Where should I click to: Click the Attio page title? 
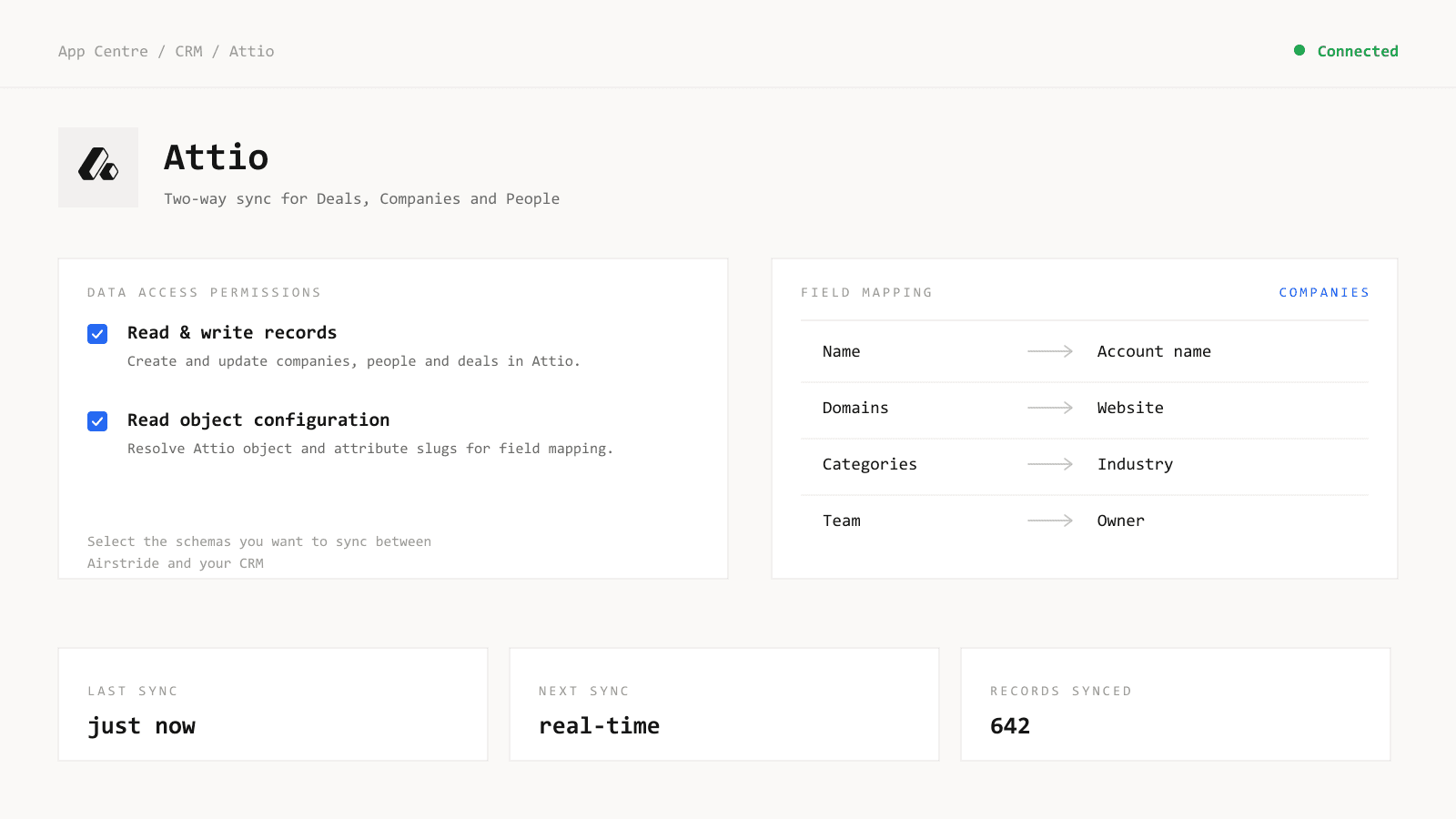pyautogui.click(x=217, y=157)
